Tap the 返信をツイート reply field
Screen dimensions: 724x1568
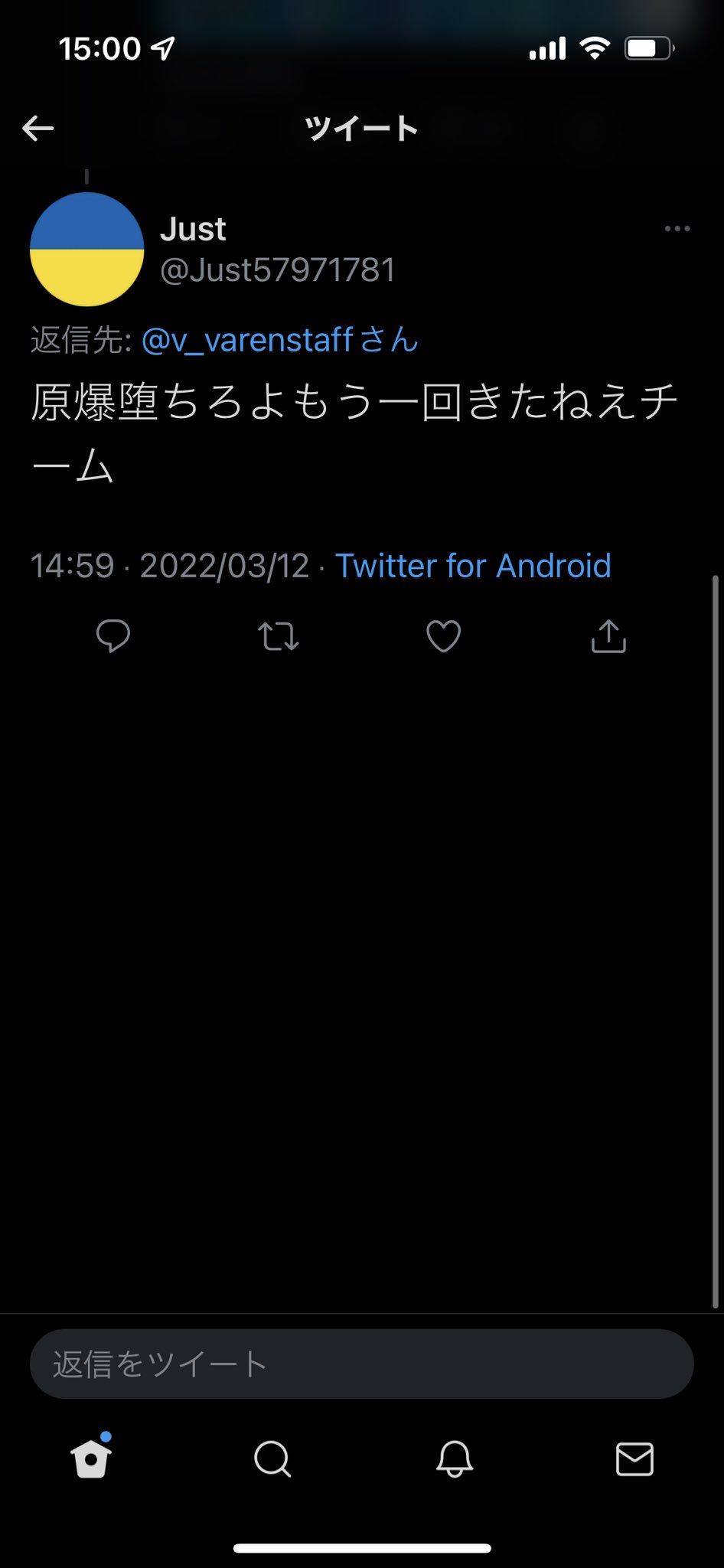[x=361, y=1364]
